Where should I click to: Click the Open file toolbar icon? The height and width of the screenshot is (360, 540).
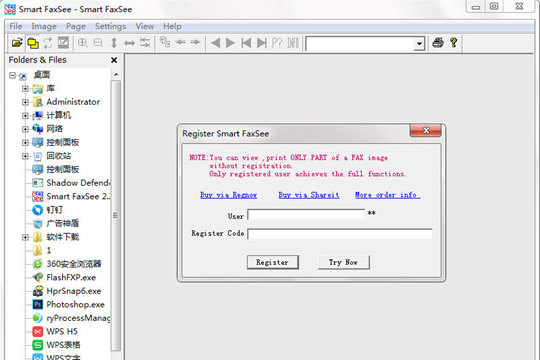click(x=17, y=43)
